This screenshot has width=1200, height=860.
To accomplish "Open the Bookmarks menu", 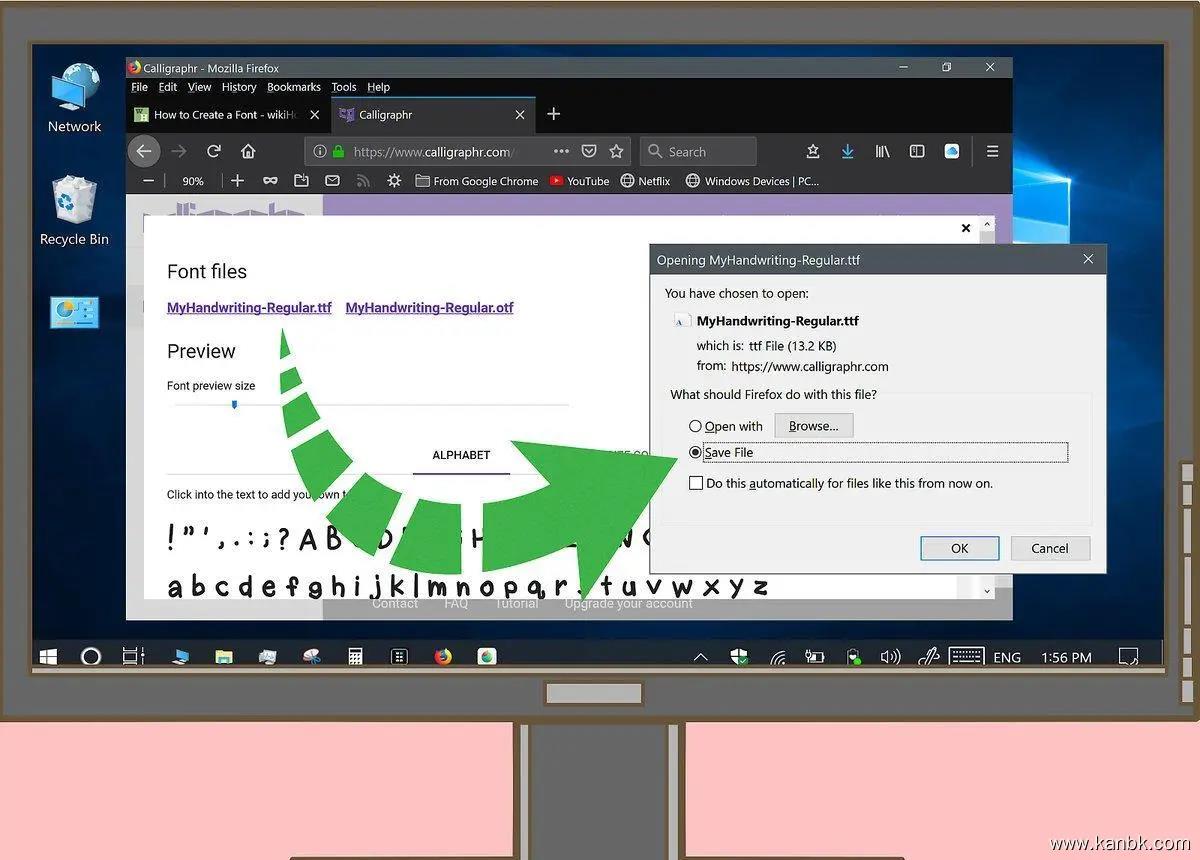I will (x=293, y=87).
